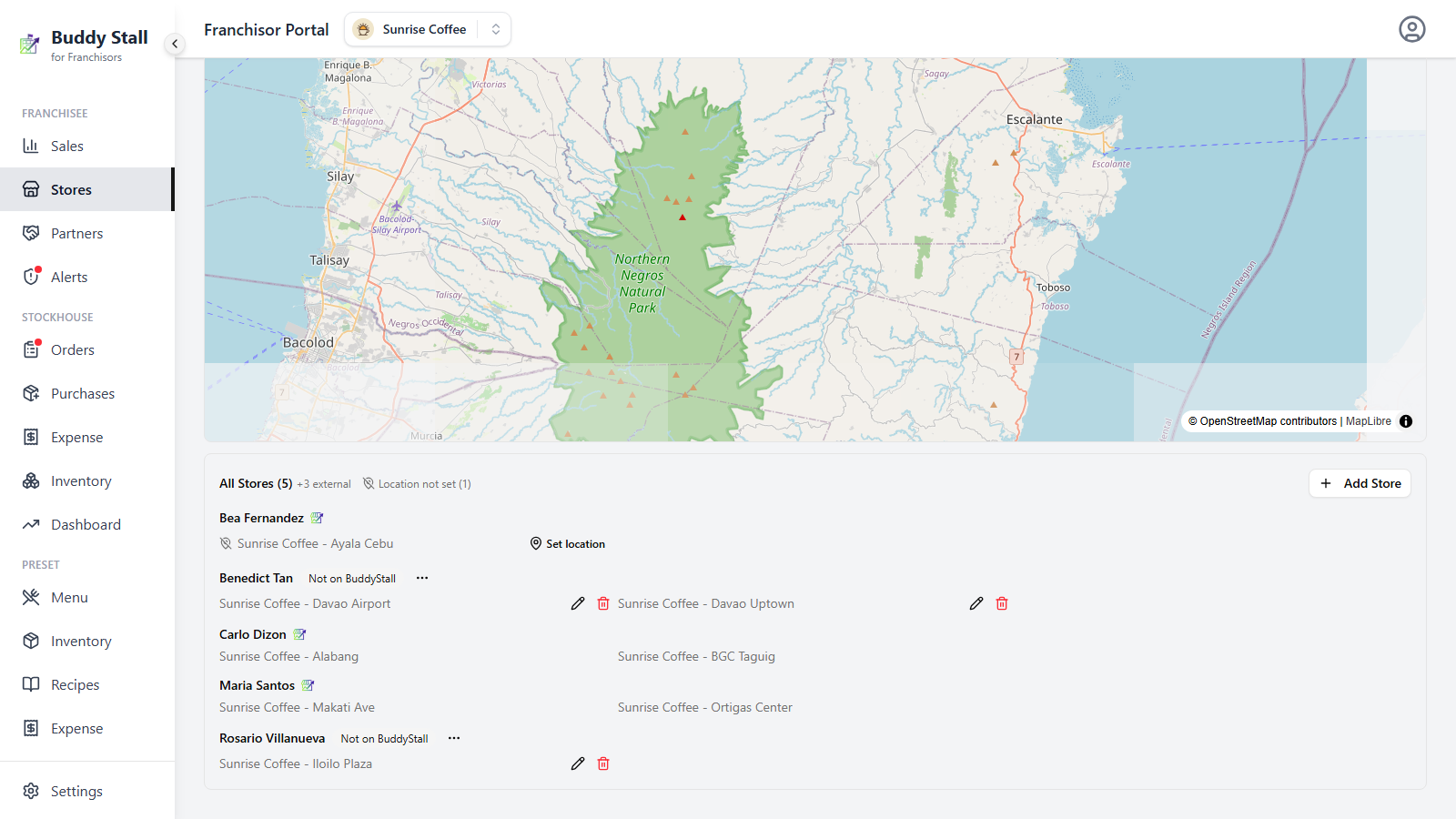Go to Purchases in sidebar
The height and width of the screenshot is (819, 1456).
tap(87, 393)
